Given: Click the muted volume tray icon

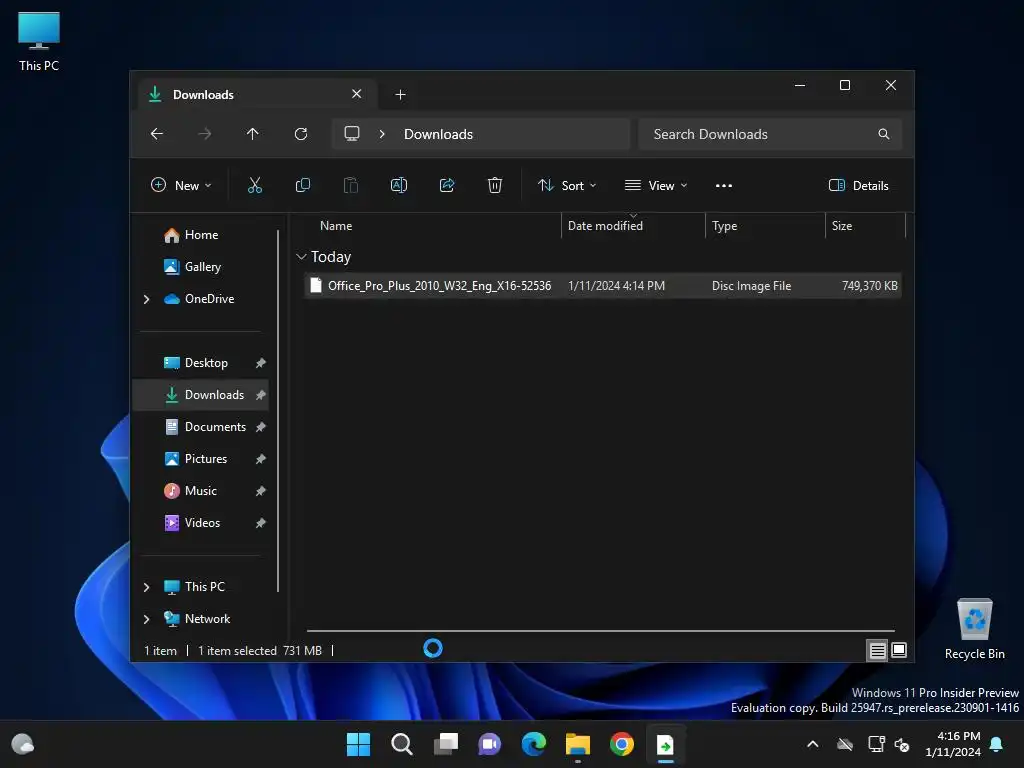Looking at the screenshot, I should (902, 744).
